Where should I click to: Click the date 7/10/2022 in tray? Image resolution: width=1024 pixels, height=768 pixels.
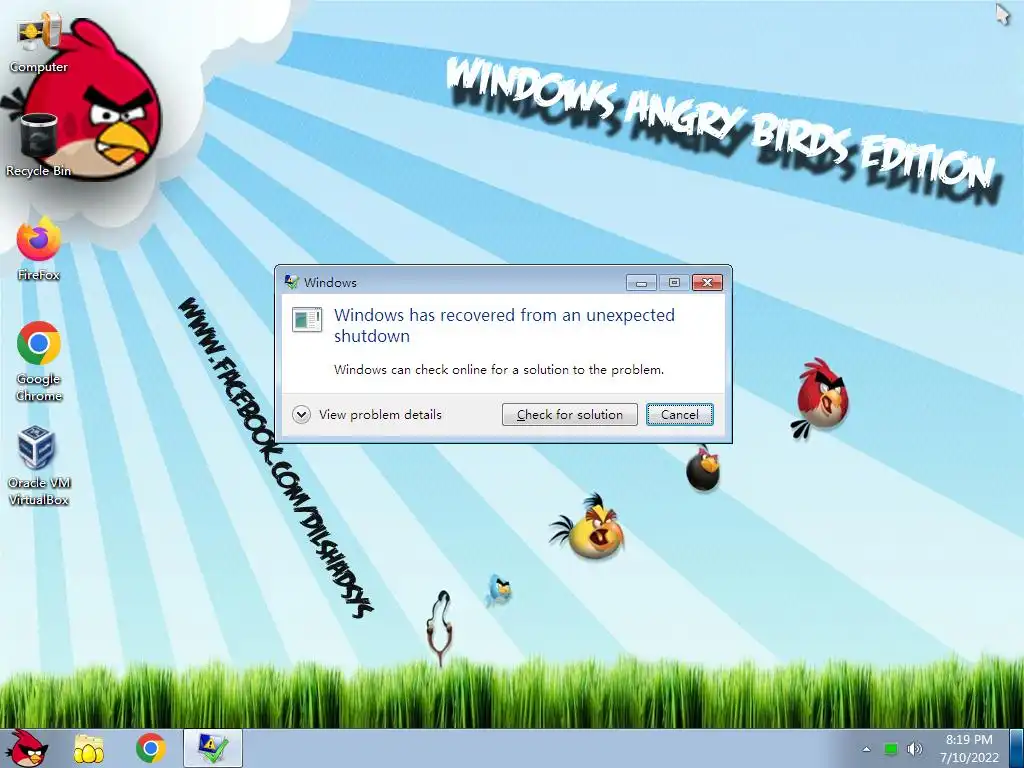(x=969, y=758)
